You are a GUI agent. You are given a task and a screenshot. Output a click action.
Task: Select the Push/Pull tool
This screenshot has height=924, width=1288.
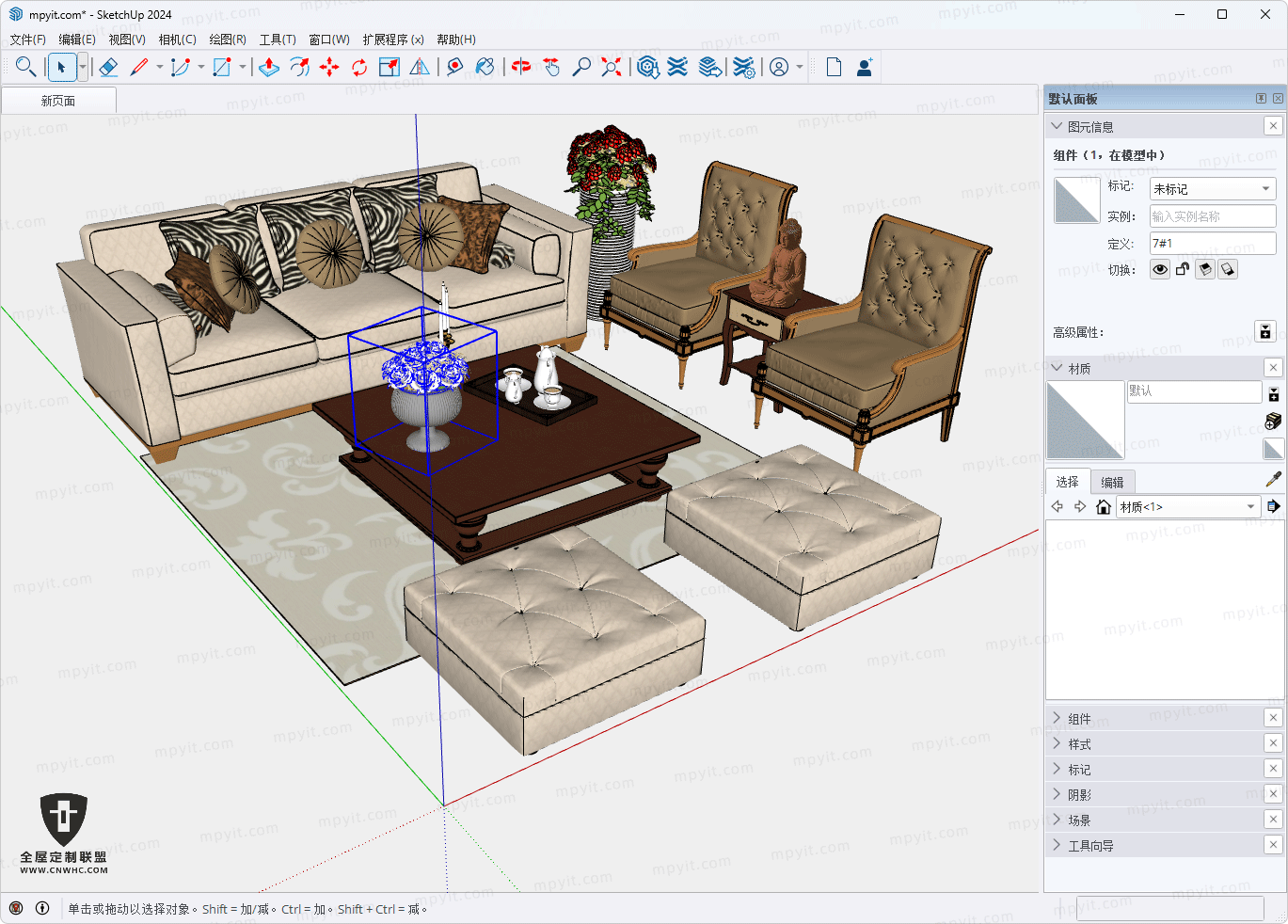(x=269, y=67)
